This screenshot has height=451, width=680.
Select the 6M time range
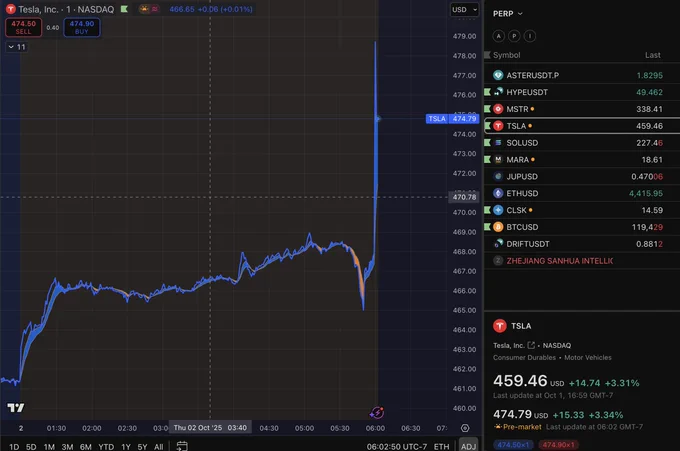[x=85, y=446]
